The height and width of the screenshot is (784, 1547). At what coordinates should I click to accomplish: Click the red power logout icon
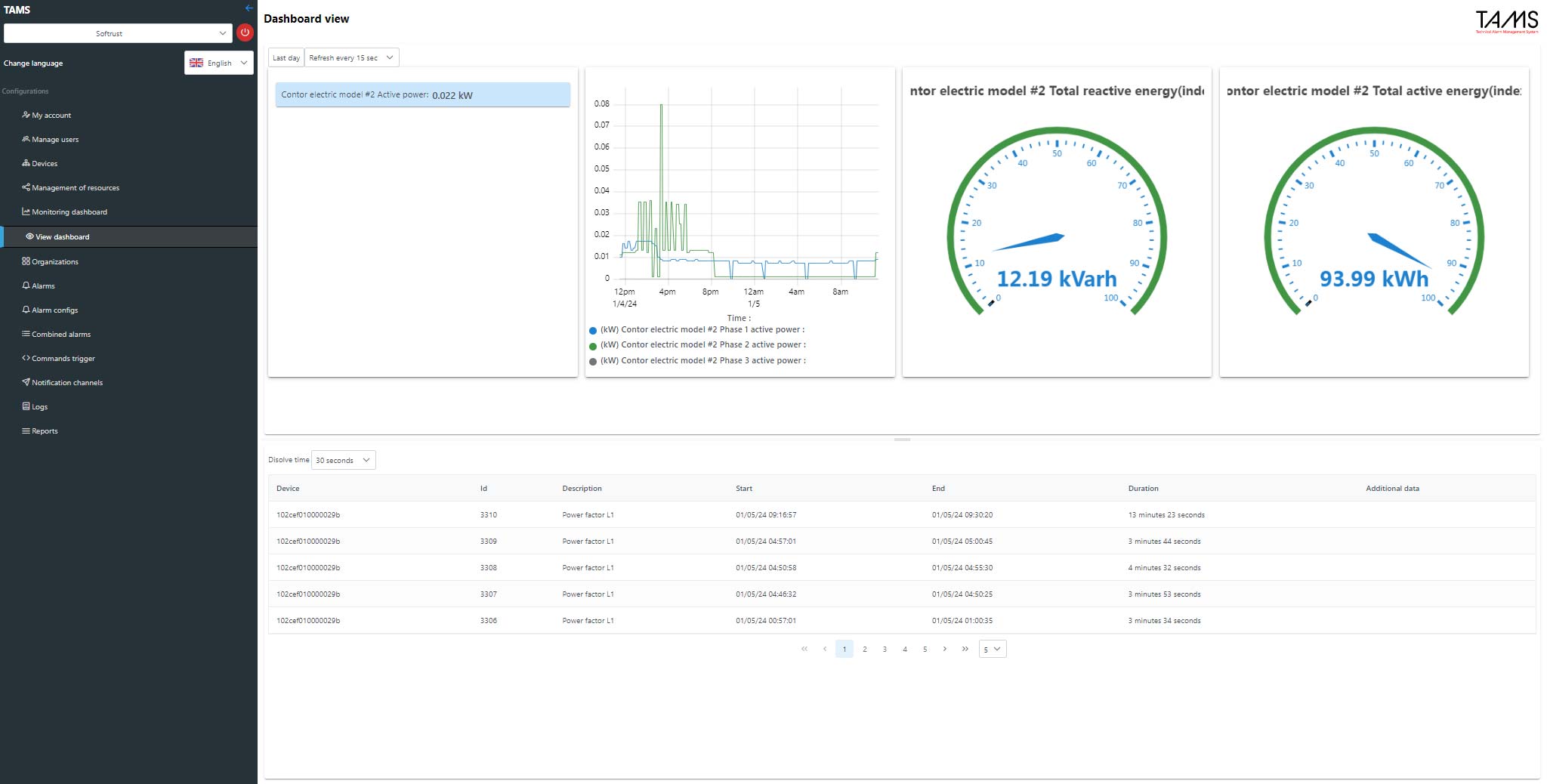(245, 32)
